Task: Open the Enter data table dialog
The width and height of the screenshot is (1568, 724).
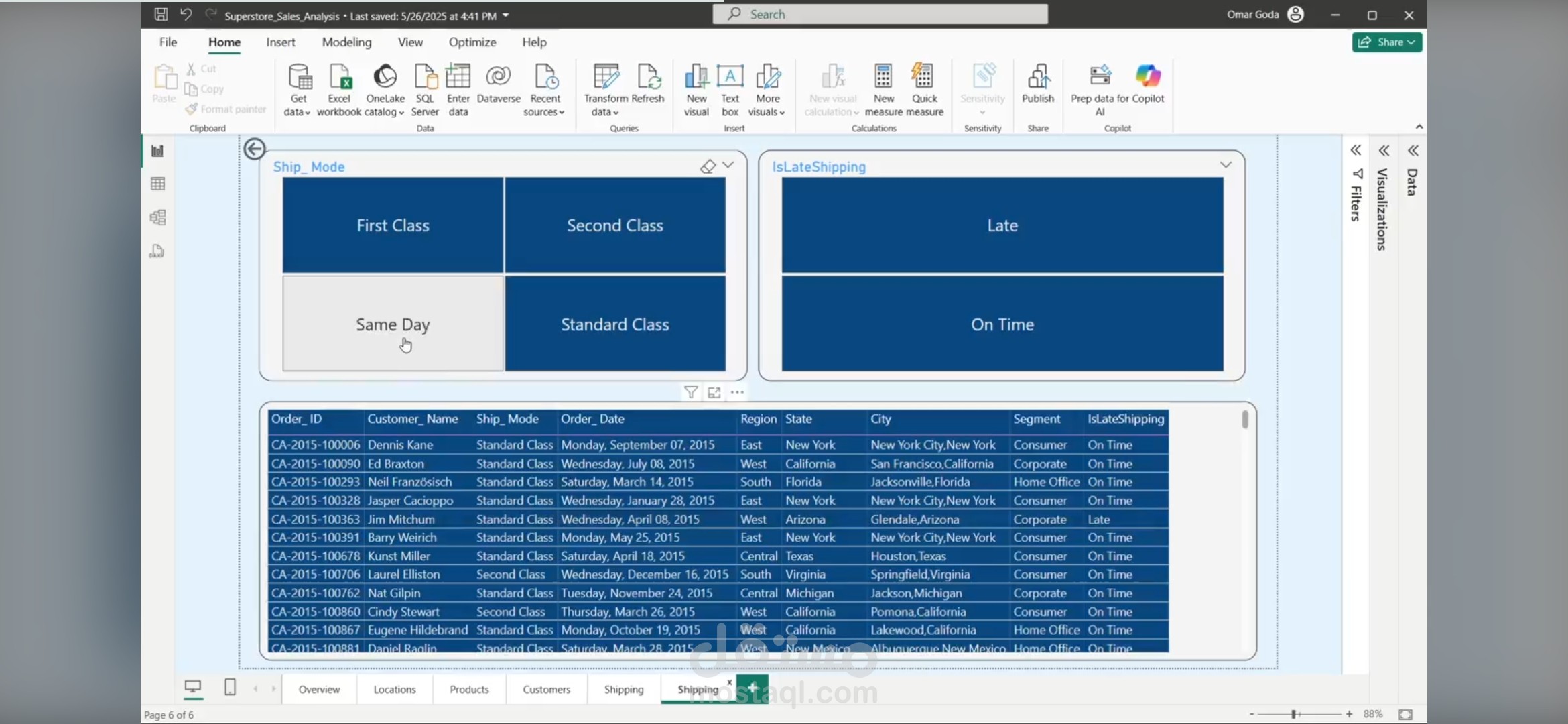Action: point(458,90)
